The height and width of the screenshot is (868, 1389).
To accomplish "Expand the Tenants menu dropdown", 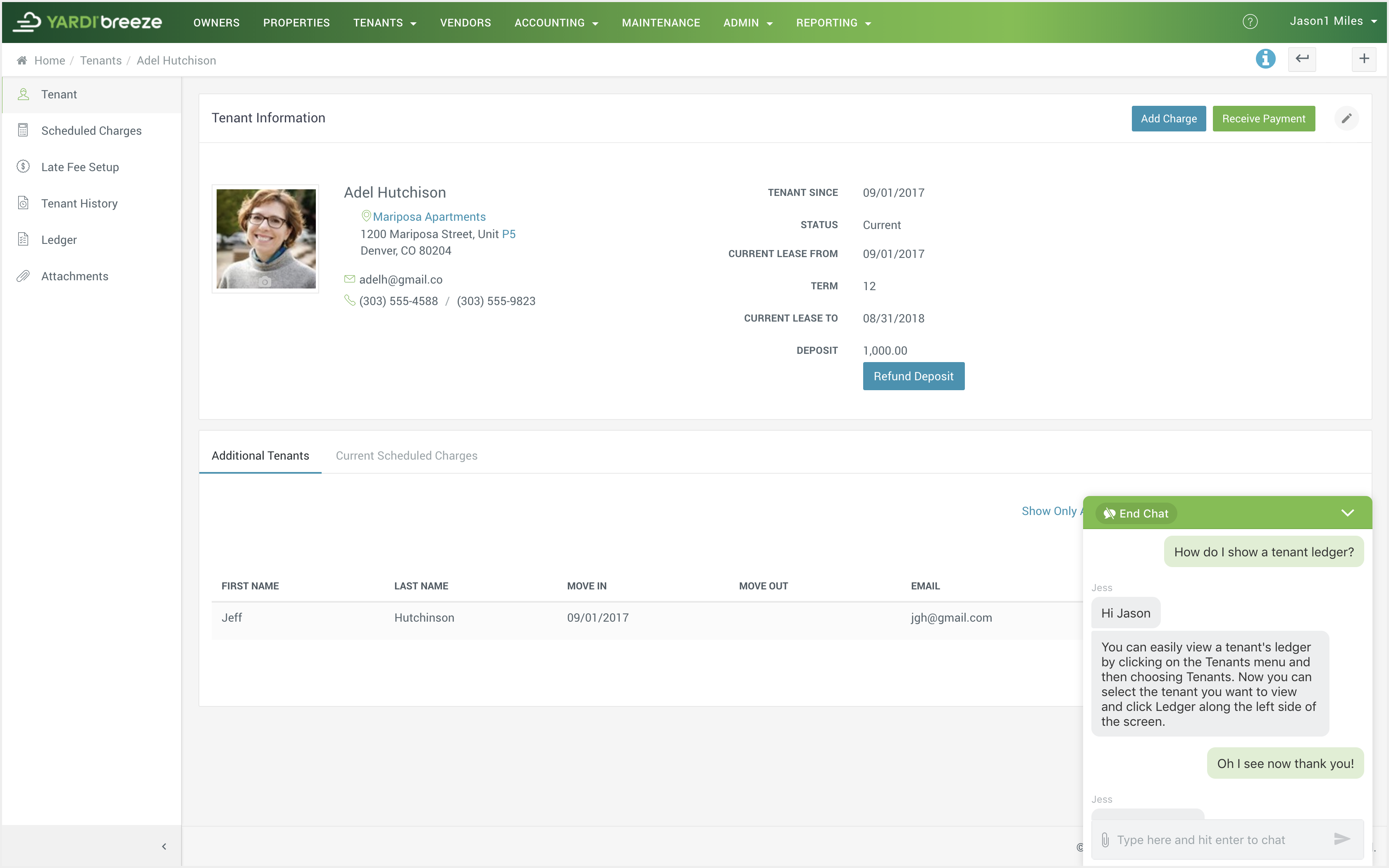I will (x=384, y=23).
